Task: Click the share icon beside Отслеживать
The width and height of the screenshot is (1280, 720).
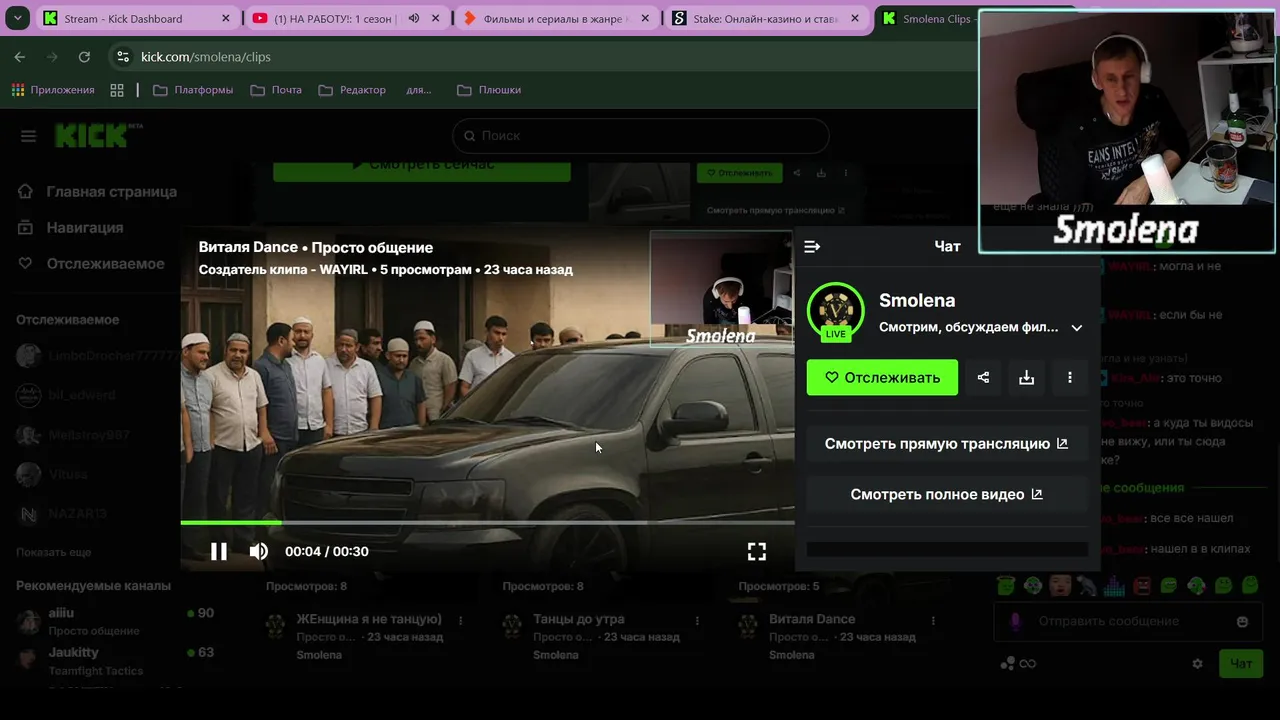Action: pyautogui.click(x=983, y=377)
